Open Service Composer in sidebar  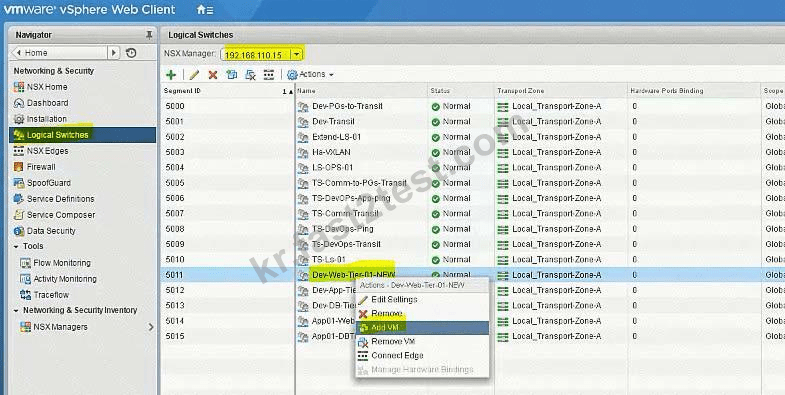(x=61, y=215)
